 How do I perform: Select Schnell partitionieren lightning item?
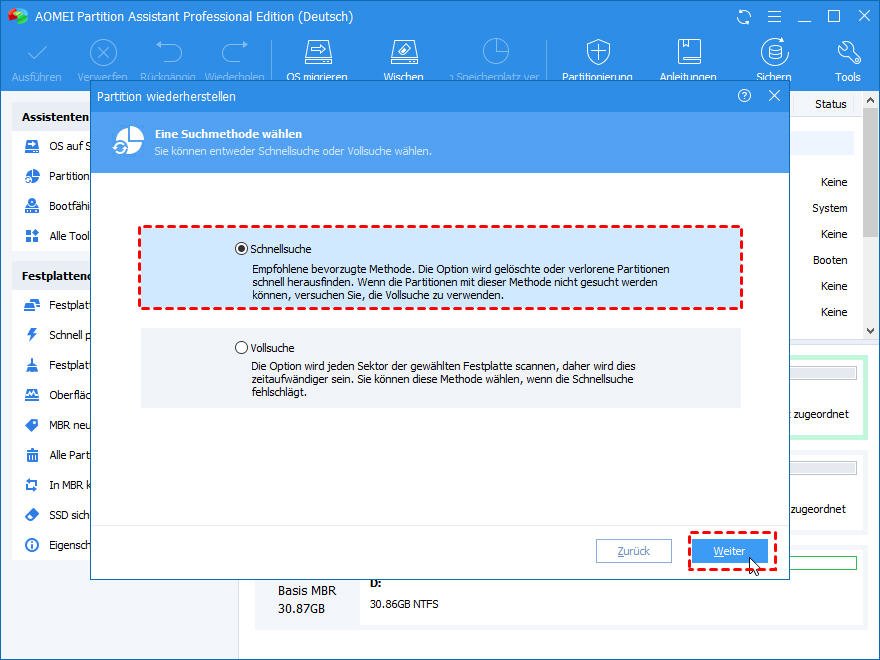56,335
